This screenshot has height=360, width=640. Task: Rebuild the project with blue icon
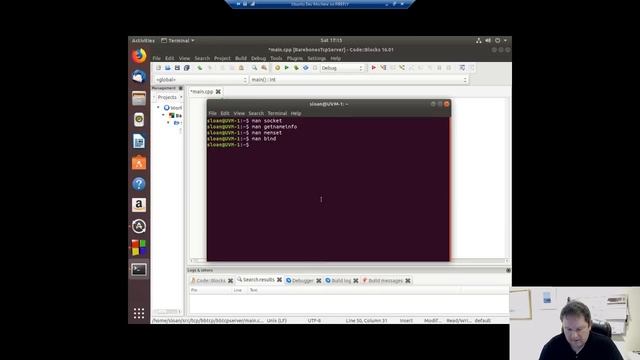305,68
